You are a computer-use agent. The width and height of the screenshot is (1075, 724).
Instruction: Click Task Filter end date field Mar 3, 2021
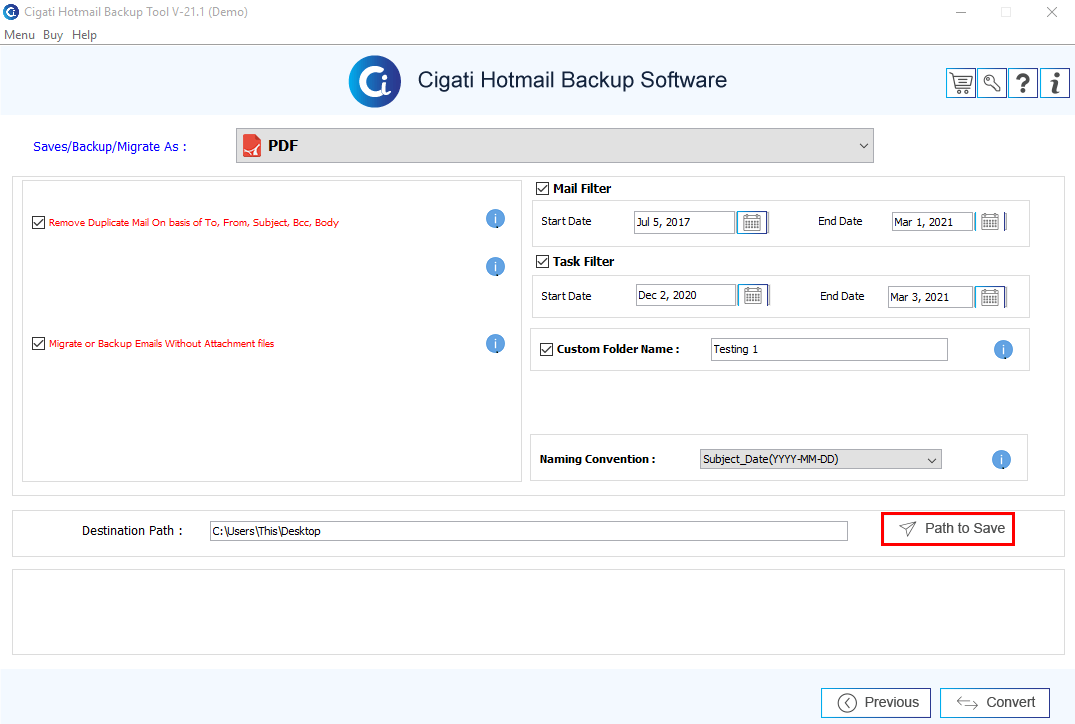point(930,297)
